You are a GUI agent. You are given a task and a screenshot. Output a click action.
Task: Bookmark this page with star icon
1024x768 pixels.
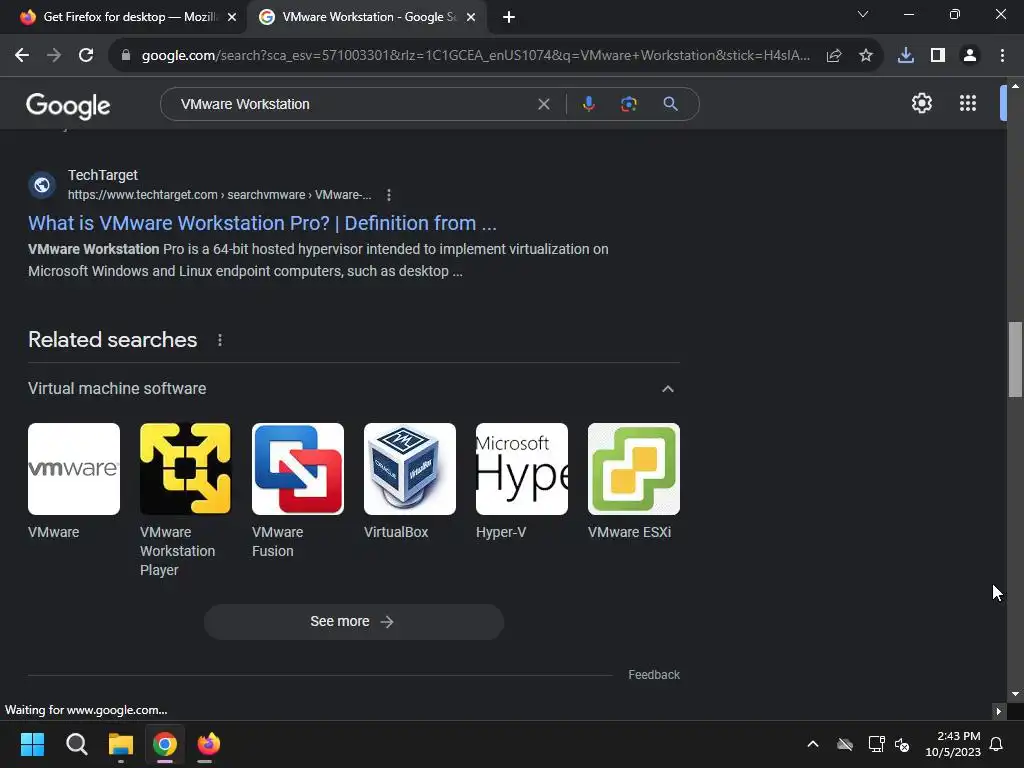click(x=866, y=56)
